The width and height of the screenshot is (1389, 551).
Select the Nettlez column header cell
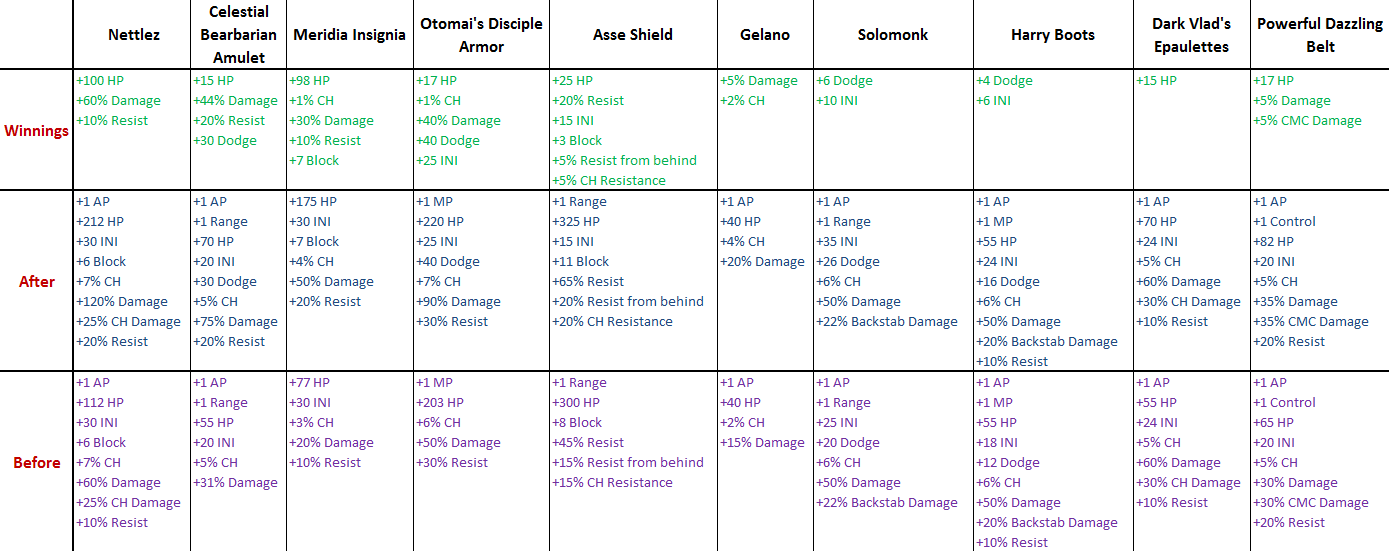(x=132, y=34)
